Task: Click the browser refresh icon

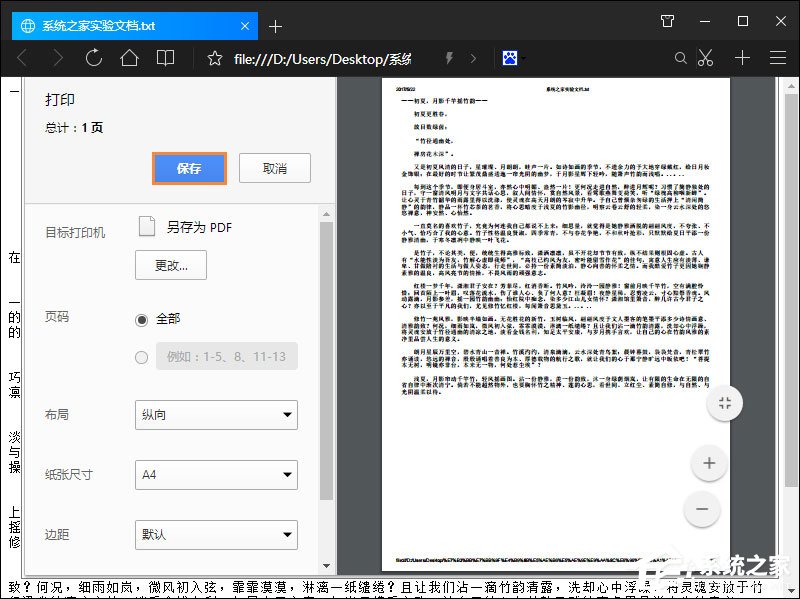Action: tap(94, 58)
